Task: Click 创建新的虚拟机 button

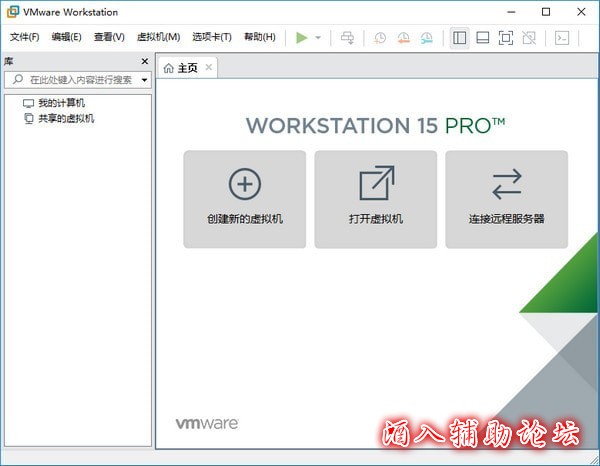Action: click(x=244, y=199)
